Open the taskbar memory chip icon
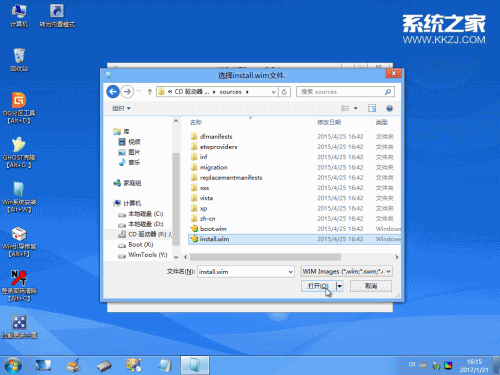 point(104,366)
